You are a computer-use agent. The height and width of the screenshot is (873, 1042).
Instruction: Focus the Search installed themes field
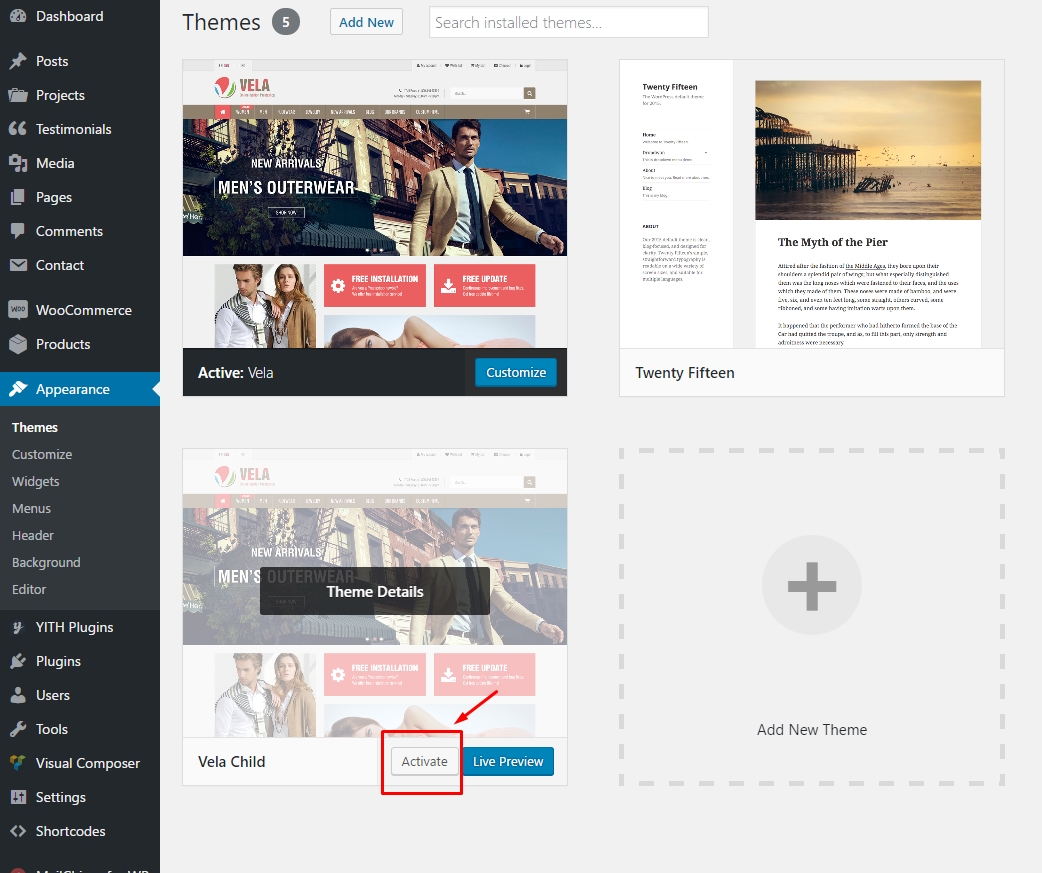coord(569,22)
